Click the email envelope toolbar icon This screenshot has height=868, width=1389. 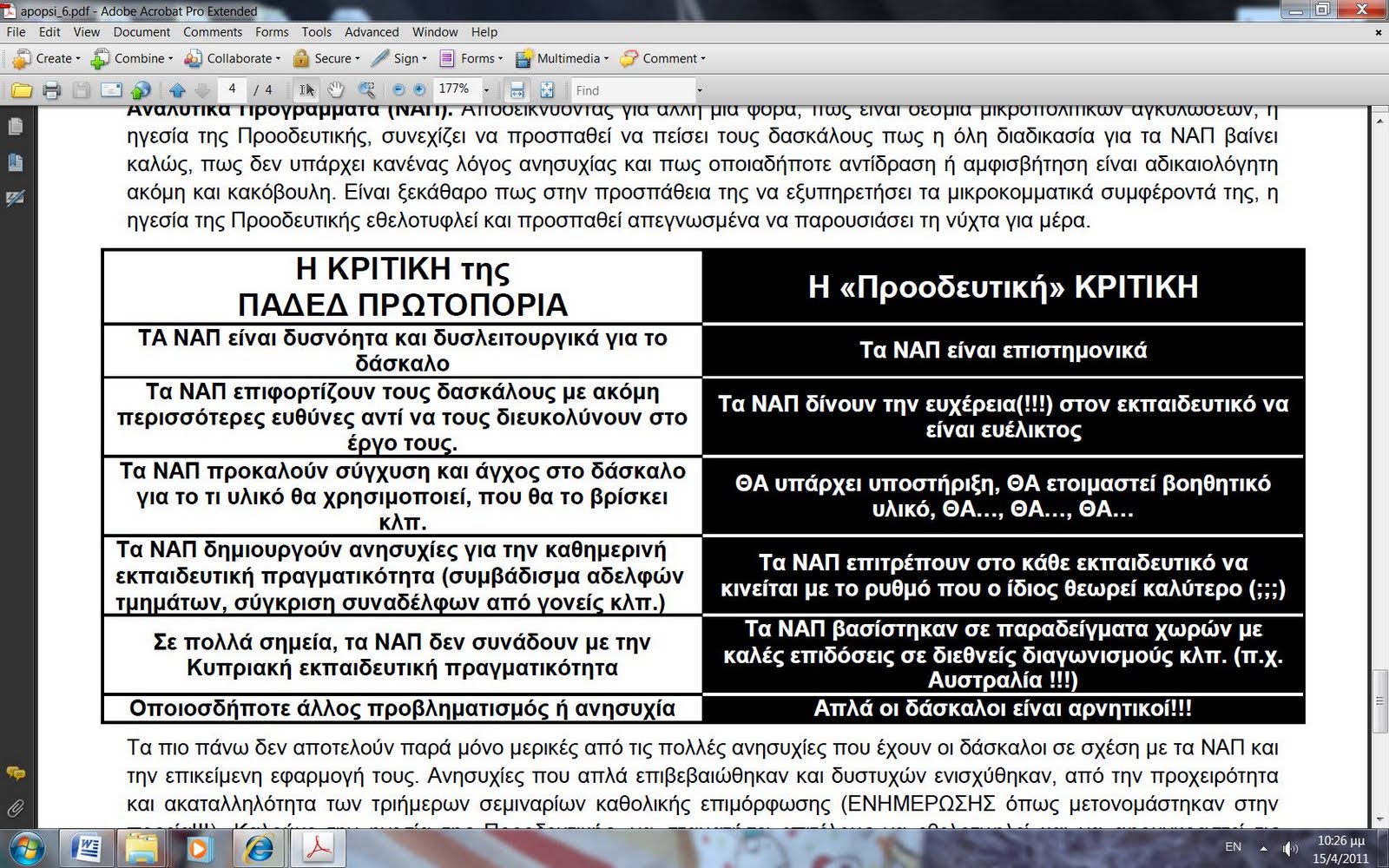pyautogui.click(x=111, y=90)
